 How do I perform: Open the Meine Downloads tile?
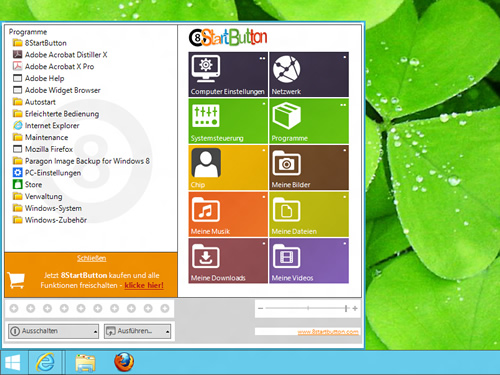[228, 261]
